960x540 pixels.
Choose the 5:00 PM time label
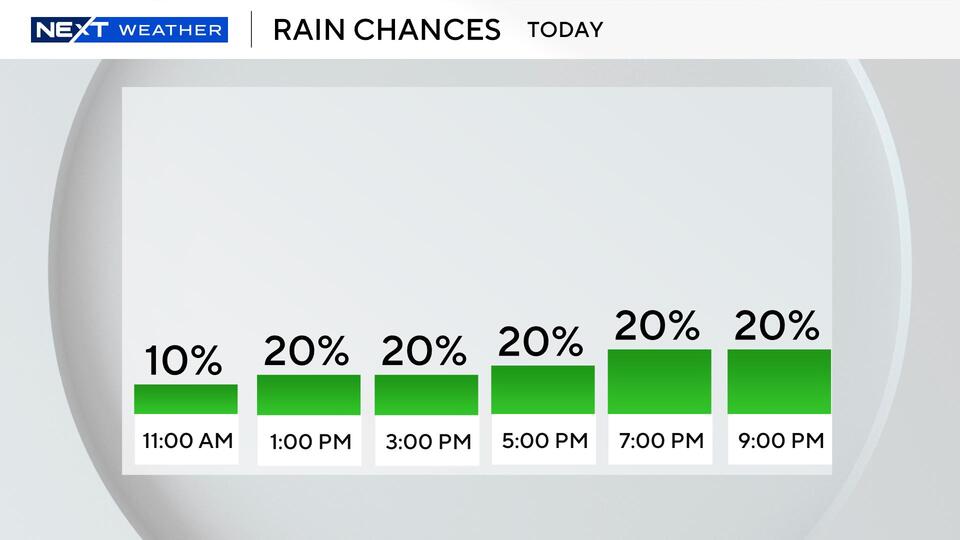[543, 440]
